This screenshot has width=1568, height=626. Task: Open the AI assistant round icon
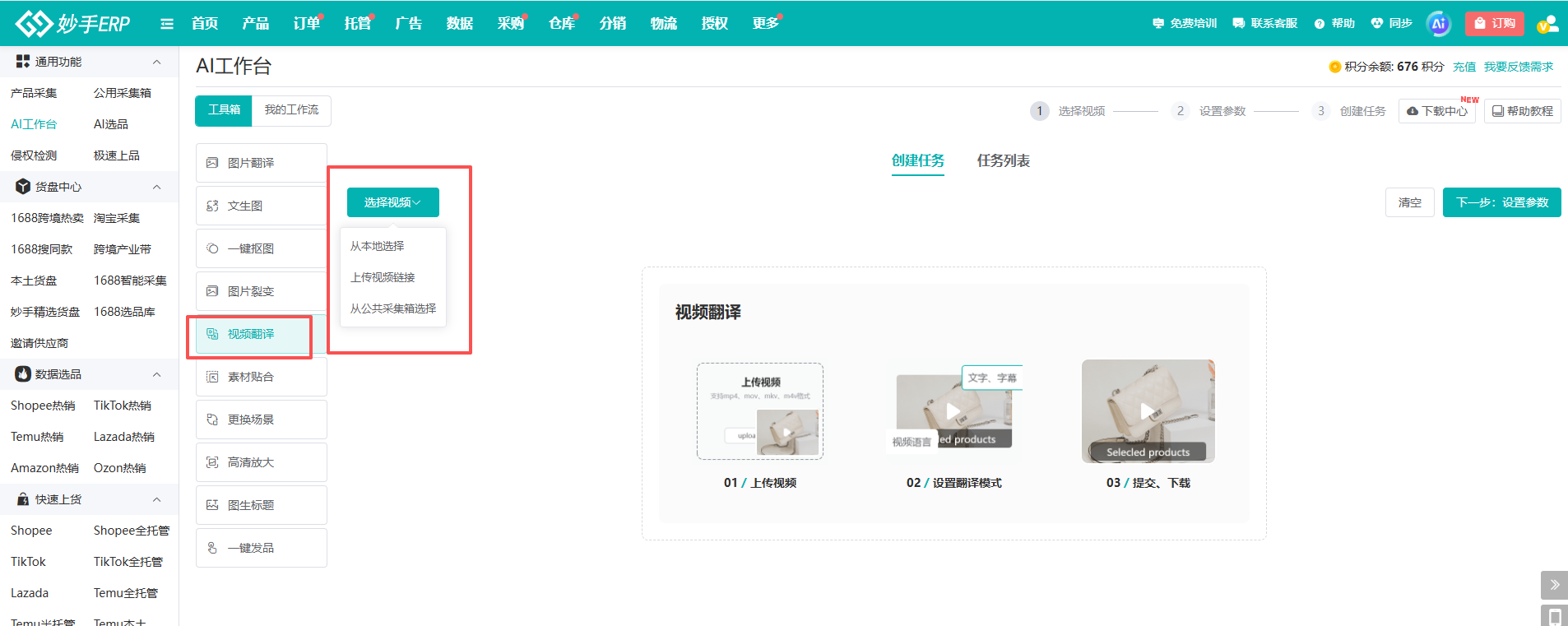point(1438,24)
